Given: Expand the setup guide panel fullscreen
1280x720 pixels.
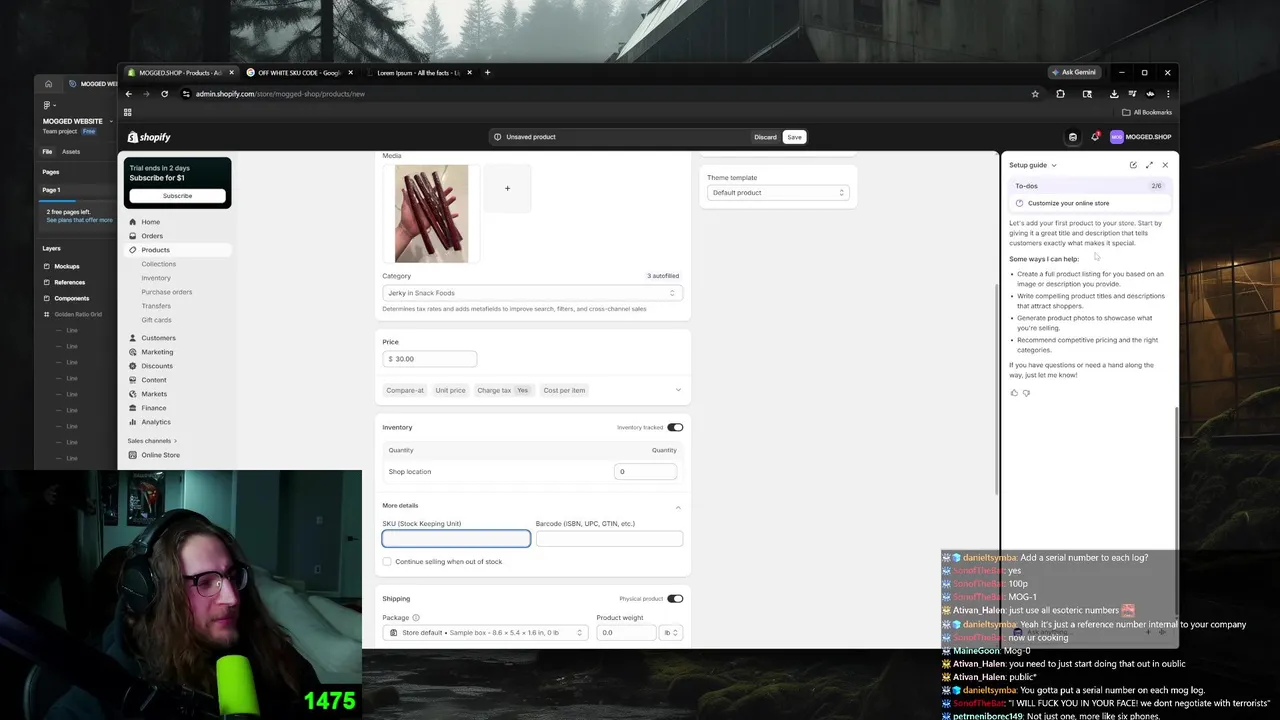Looking at the screenshot, I should pos(1149,165).
